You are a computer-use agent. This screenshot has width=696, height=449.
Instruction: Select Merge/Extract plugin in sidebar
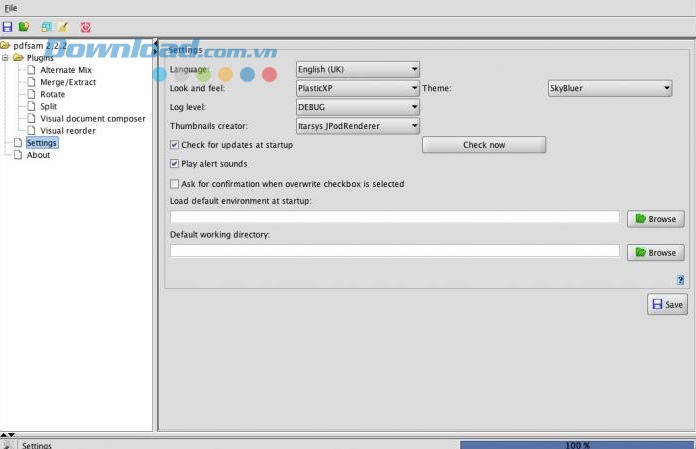pyautogui.click(x=66, y=82)
